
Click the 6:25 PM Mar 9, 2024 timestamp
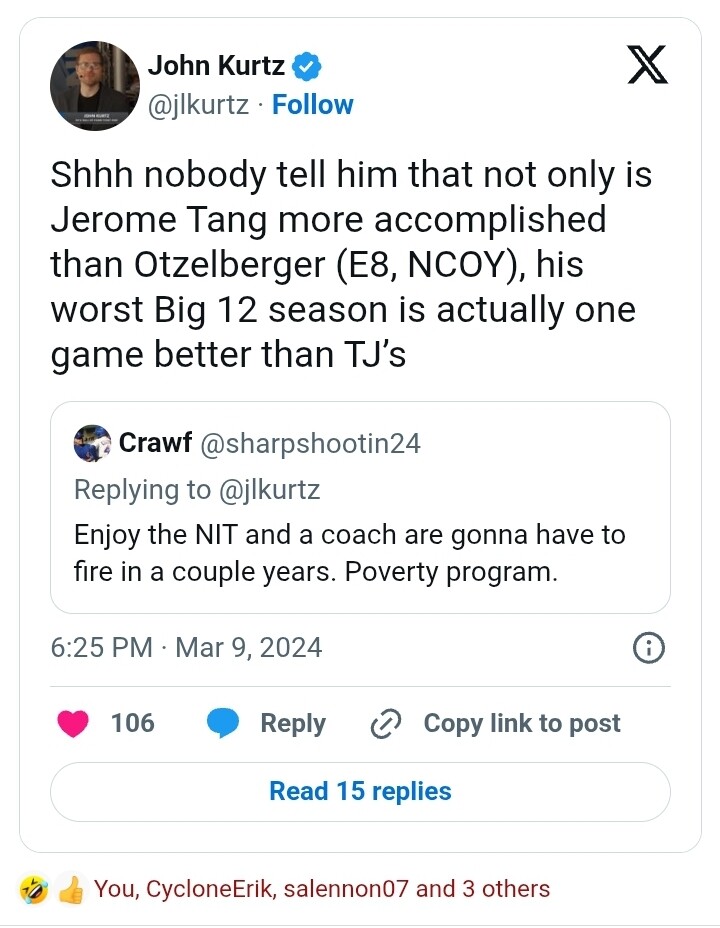(x=186, y=648)
